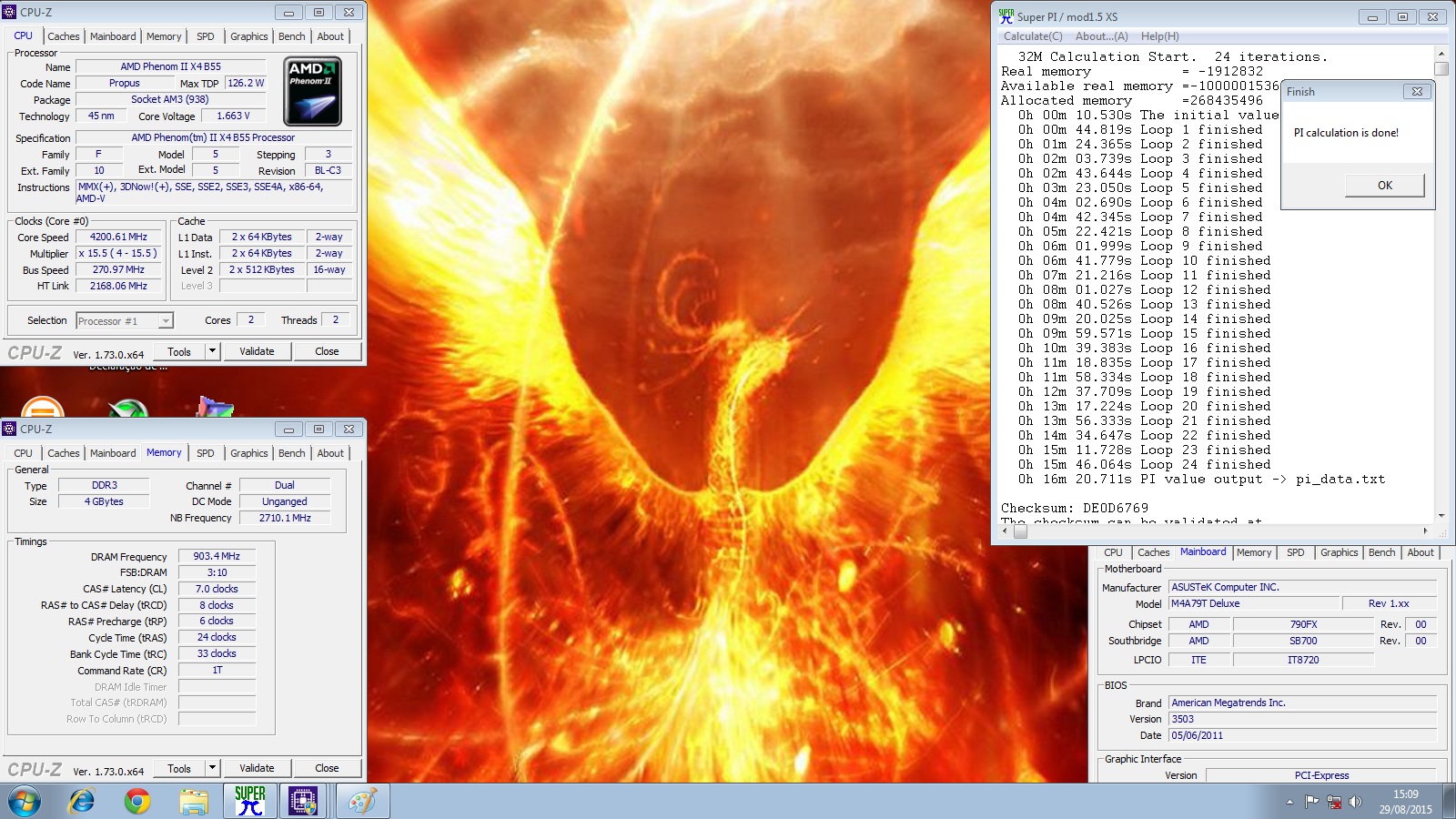Screen dimensions: 1456x819
Task: Click Tools button in top CPU-Z window
Action: [x=179, y=351]
